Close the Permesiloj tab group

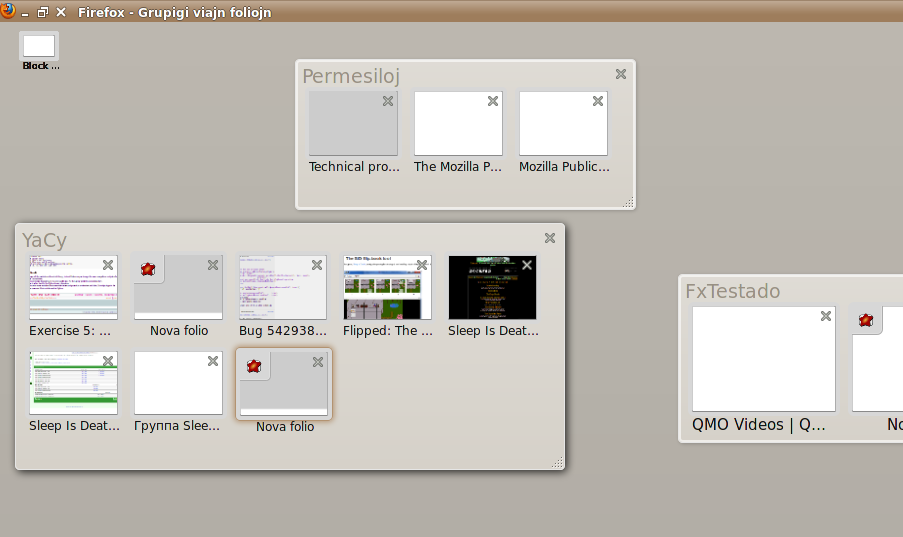click(621, 74)
